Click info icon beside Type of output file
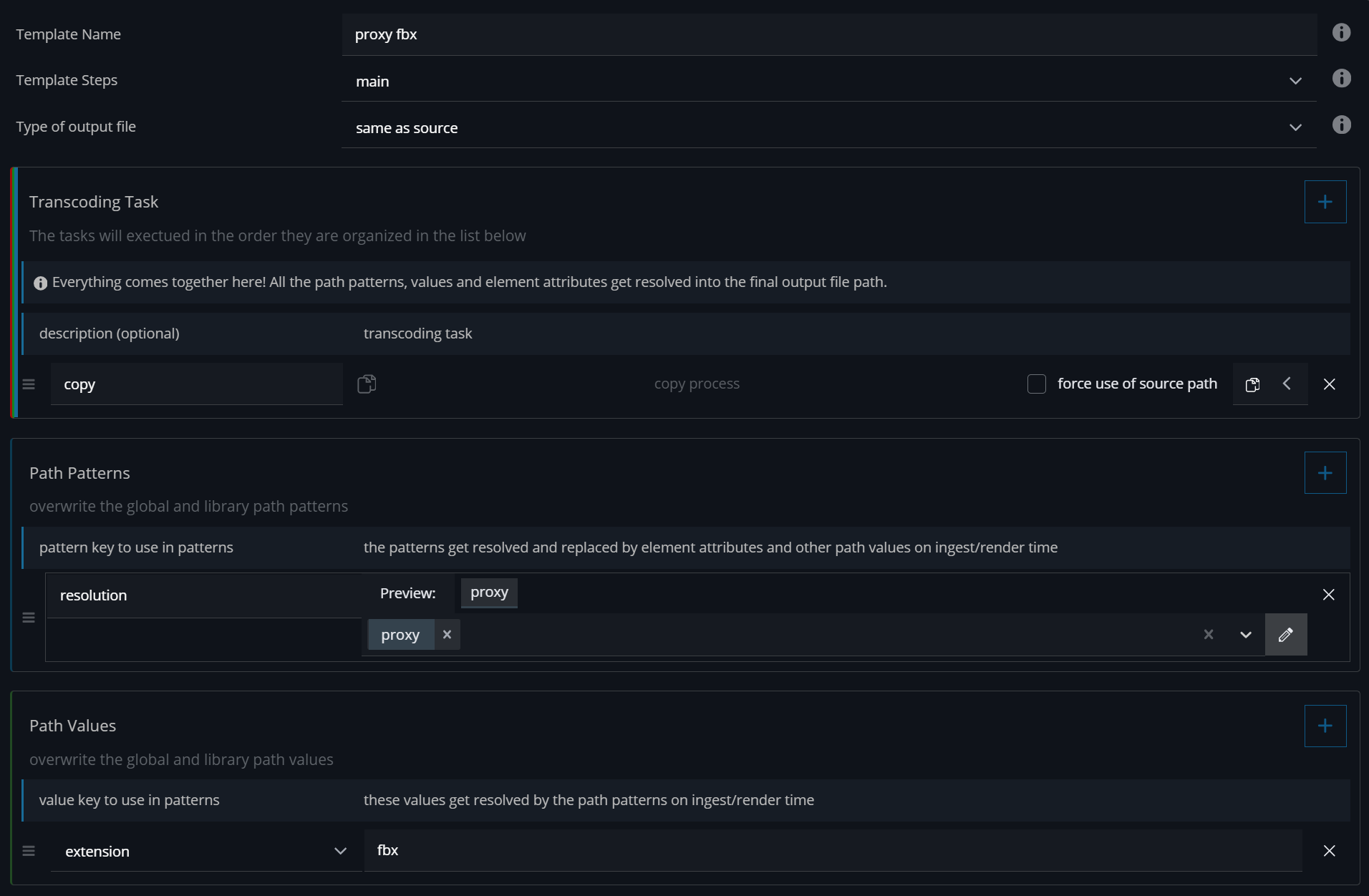The height and width of the screenshot is (896, 1369). point(1341,125)
